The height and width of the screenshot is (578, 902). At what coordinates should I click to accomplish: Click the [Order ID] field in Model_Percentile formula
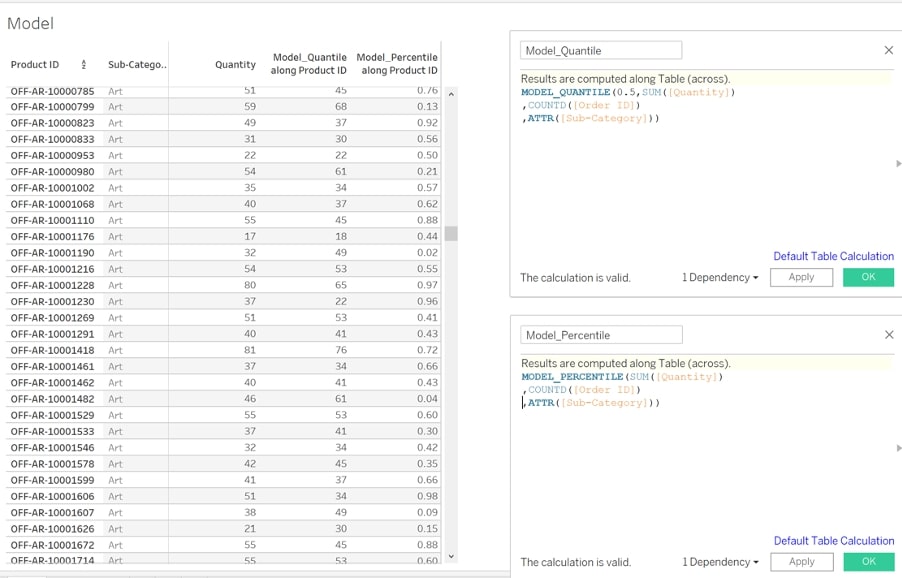(x=604, y=390)
